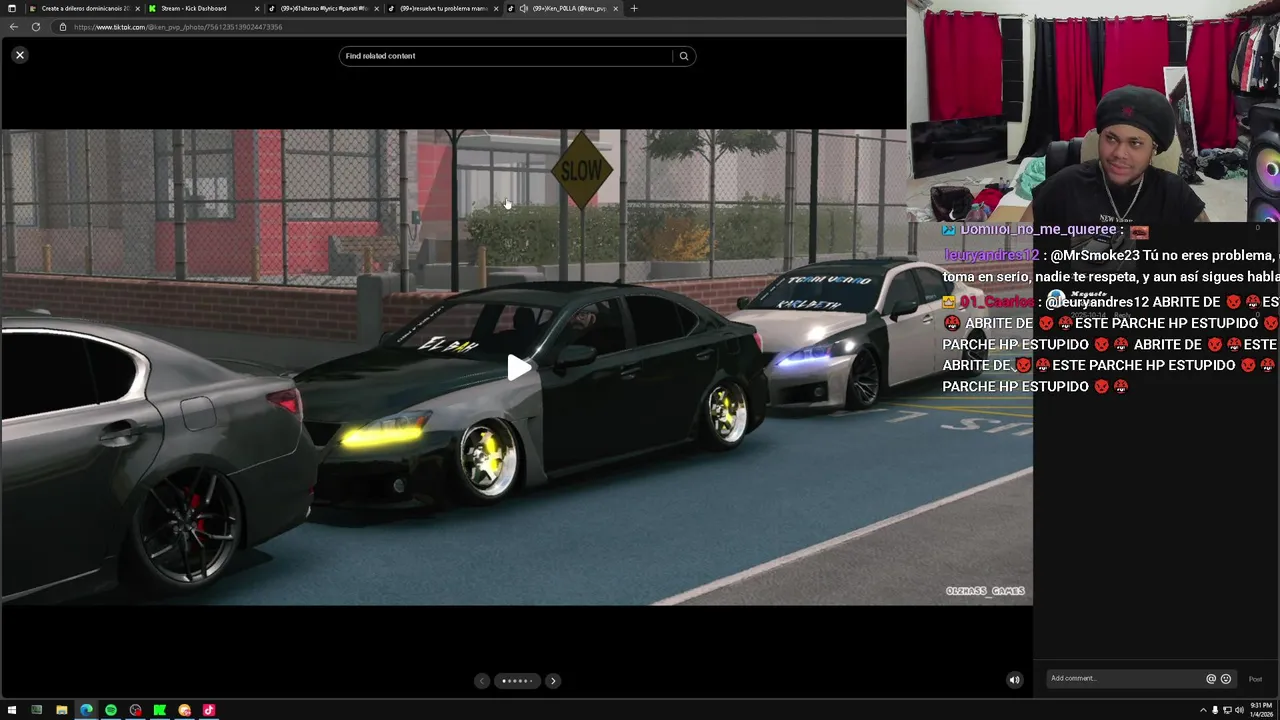
Task: View site info with the lock icon
Action: click(x=63, y=27)
